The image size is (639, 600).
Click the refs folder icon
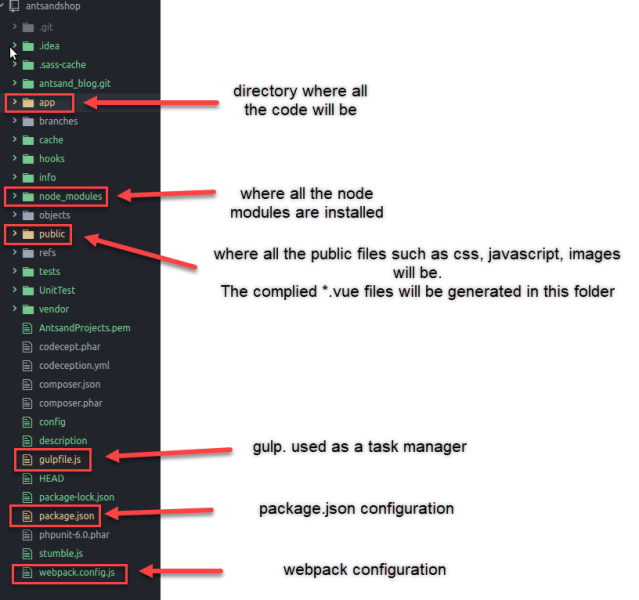[x=28, y=253]
